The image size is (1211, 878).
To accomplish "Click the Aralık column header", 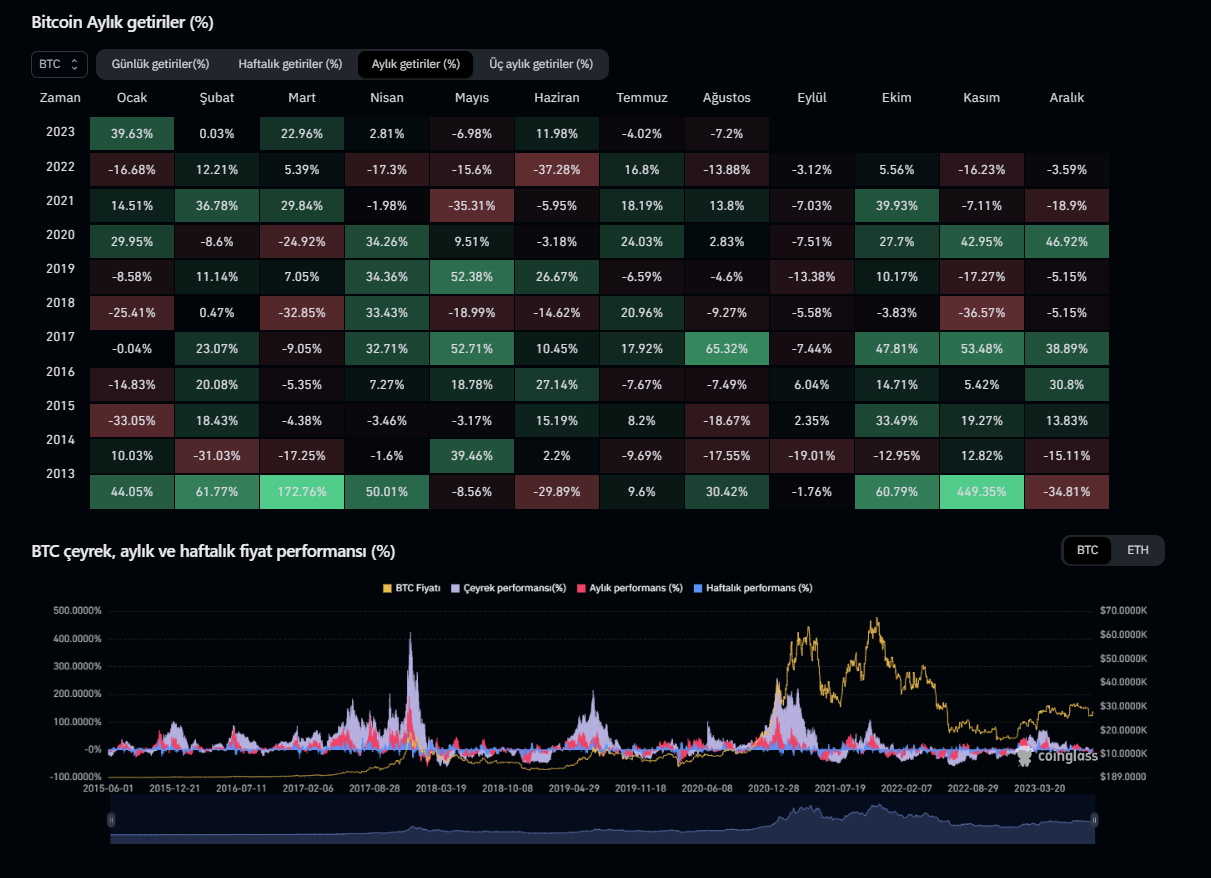I will click(x=1067, y=98).
